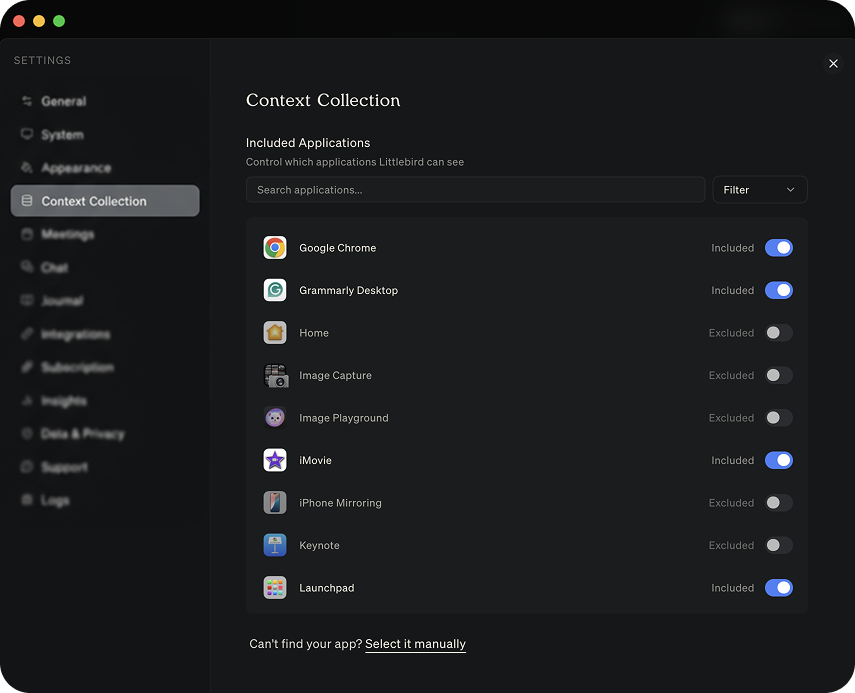
Task: Click the Image Capture app icon
Action: coord(274,375)
